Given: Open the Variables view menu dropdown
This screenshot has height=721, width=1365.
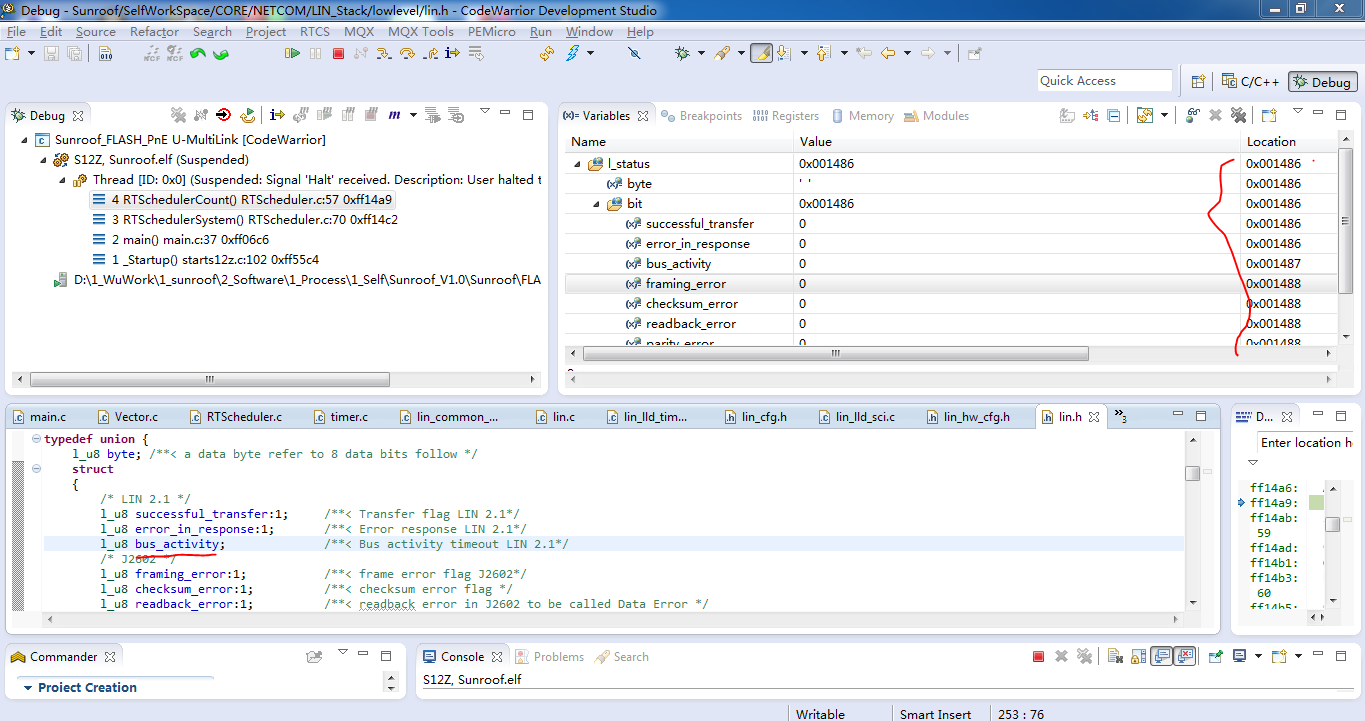Looking at the screenshot, I should [1297, 111].
